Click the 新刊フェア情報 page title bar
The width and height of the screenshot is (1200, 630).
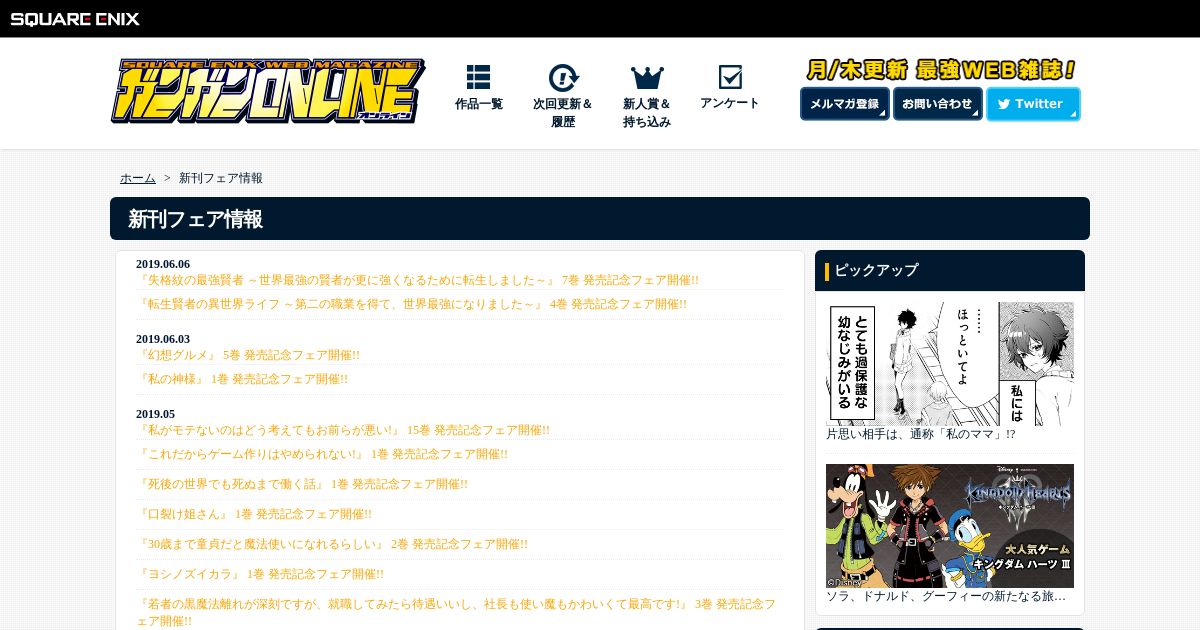(600, 219)
